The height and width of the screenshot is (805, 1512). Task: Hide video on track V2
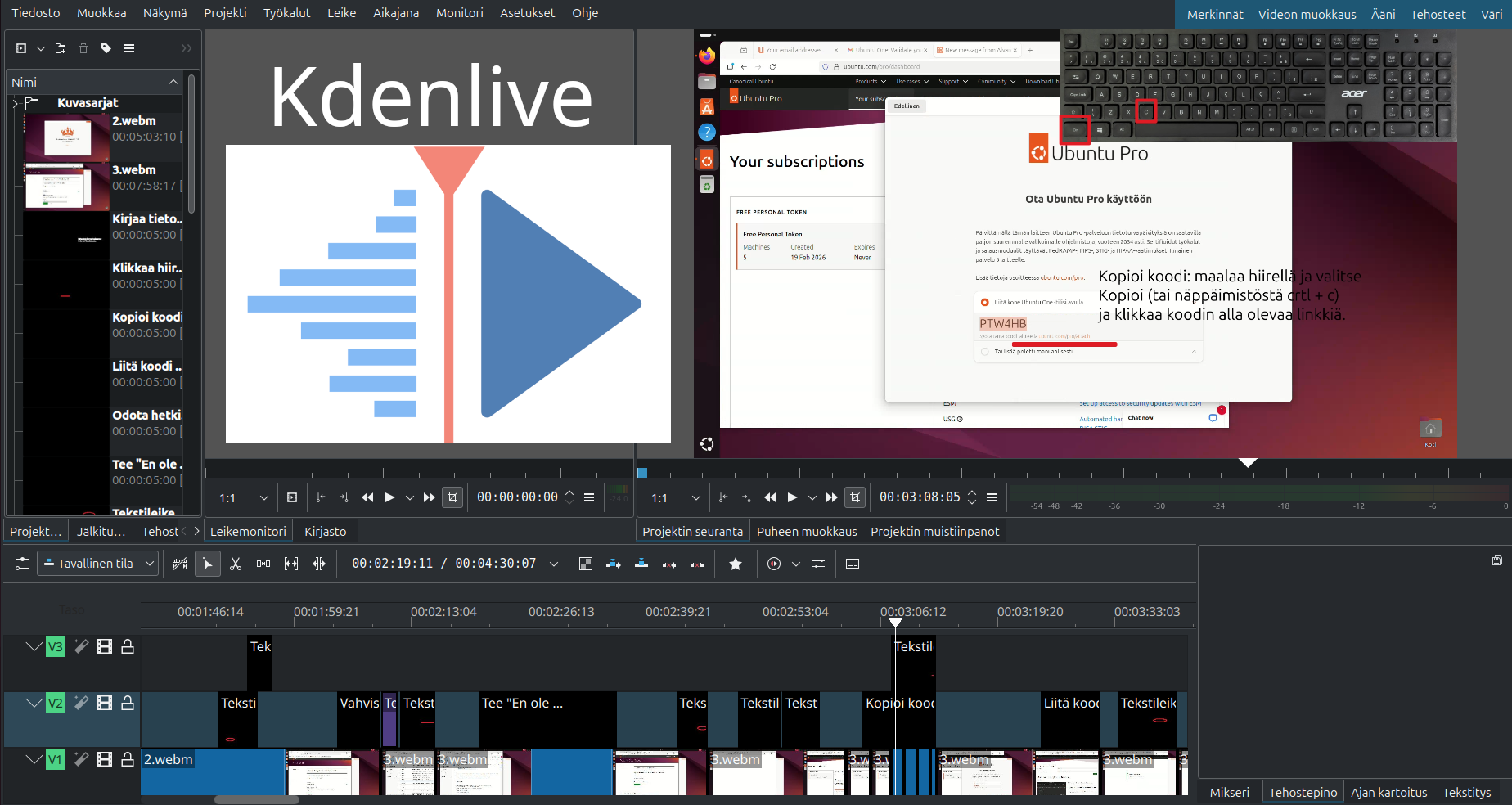[x=105, y=703]
